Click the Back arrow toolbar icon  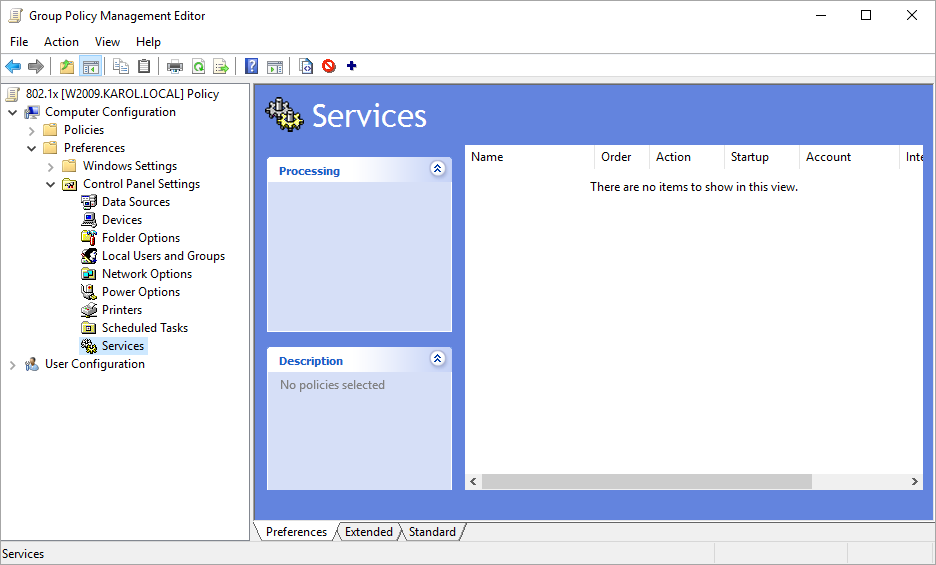tap(13, 67)
